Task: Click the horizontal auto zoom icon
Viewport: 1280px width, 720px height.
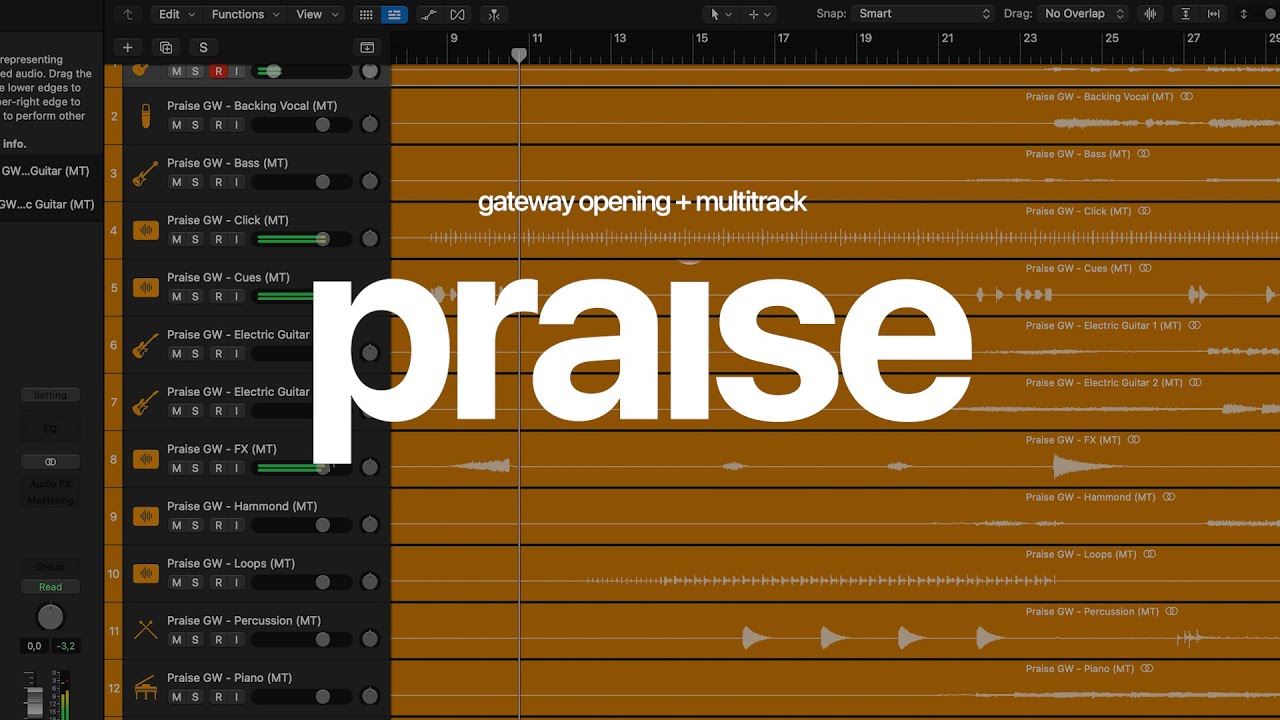Action: [1214, 14]
